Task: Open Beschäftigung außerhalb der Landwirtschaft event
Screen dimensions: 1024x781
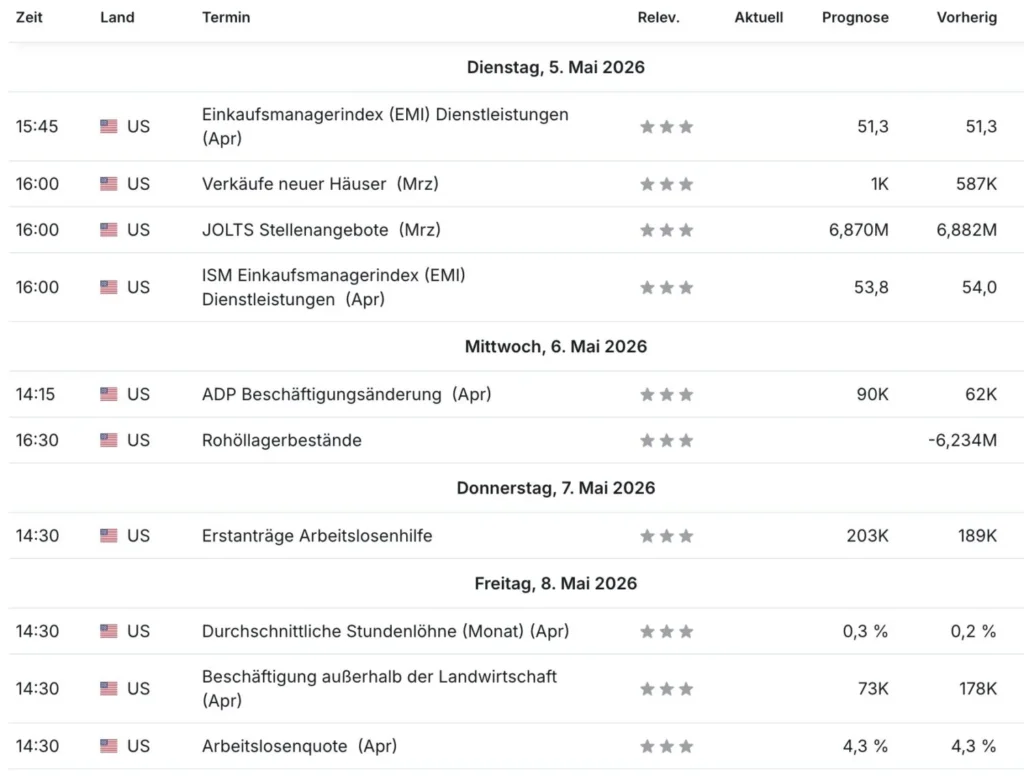Action: pos(379,688)
